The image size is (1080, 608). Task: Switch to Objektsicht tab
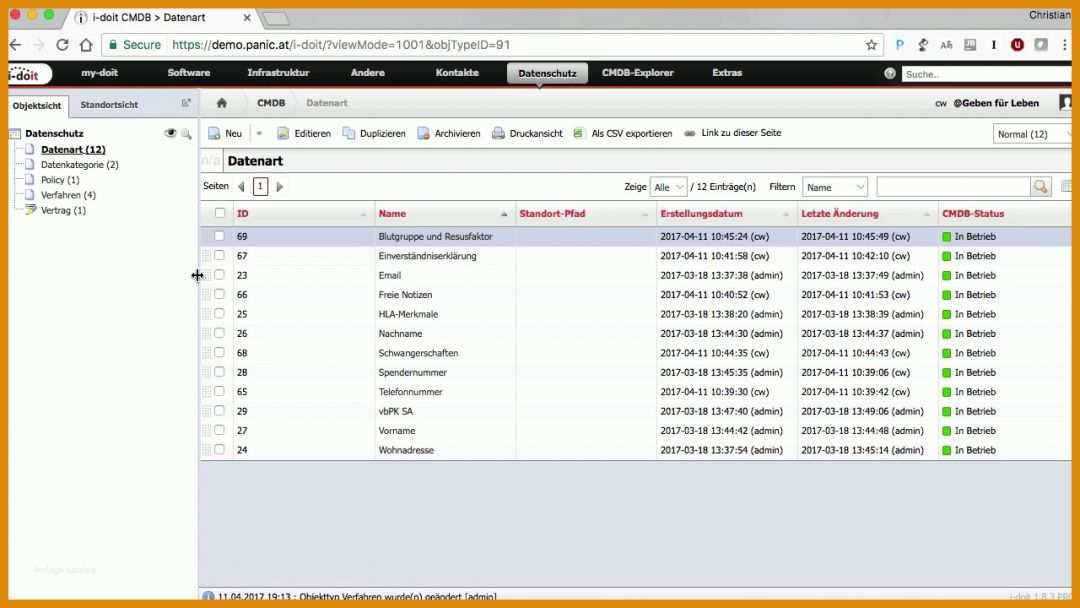pyautogui.click(x=37, y=105)
